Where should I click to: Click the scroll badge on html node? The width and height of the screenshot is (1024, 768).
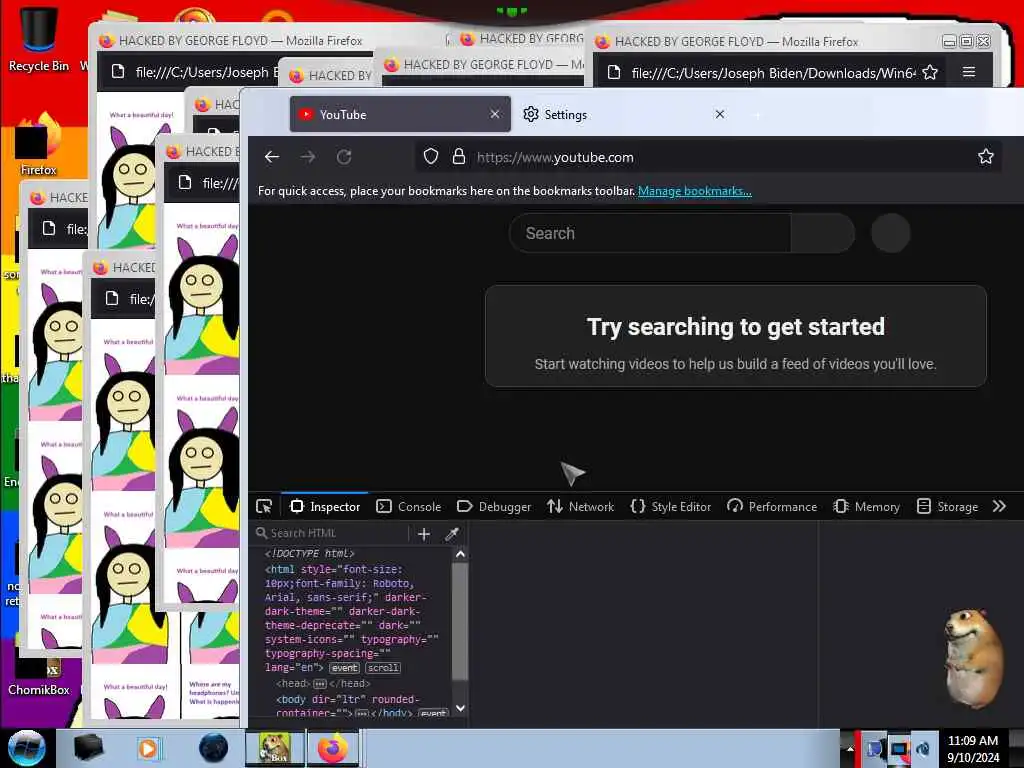383,668
